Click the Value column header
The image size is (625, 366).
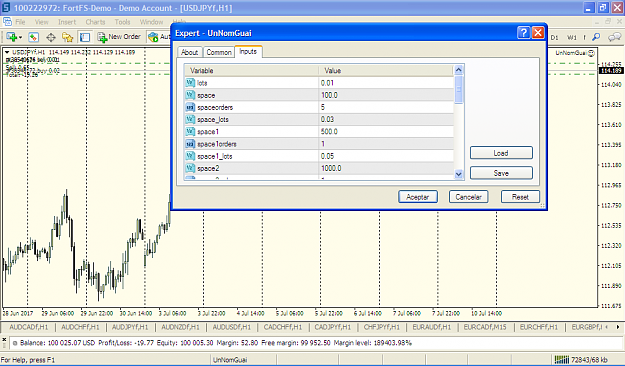(x=386, y=71)
